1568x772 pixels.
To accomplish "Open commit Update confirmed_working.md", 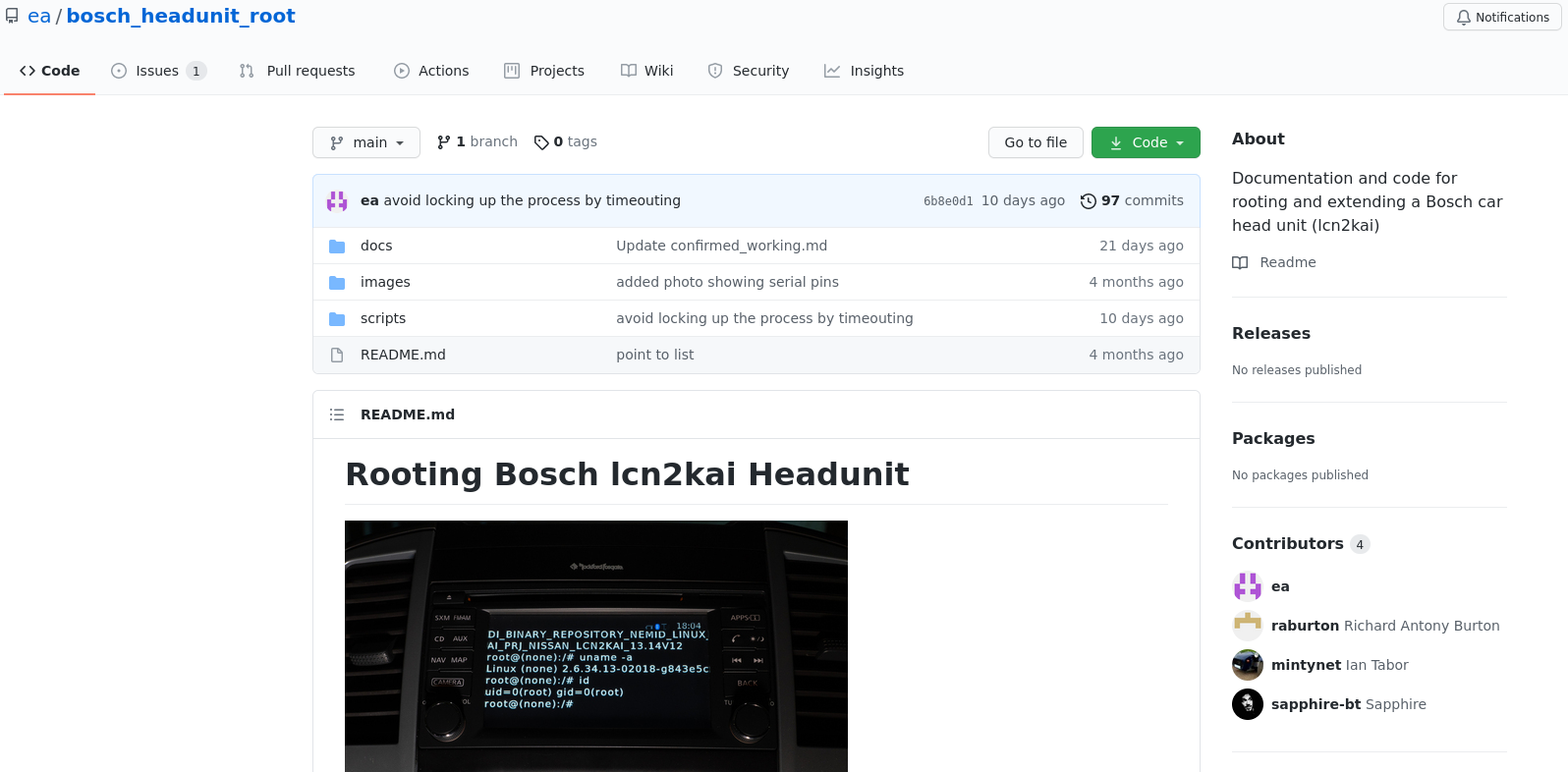I will point(721,246).
